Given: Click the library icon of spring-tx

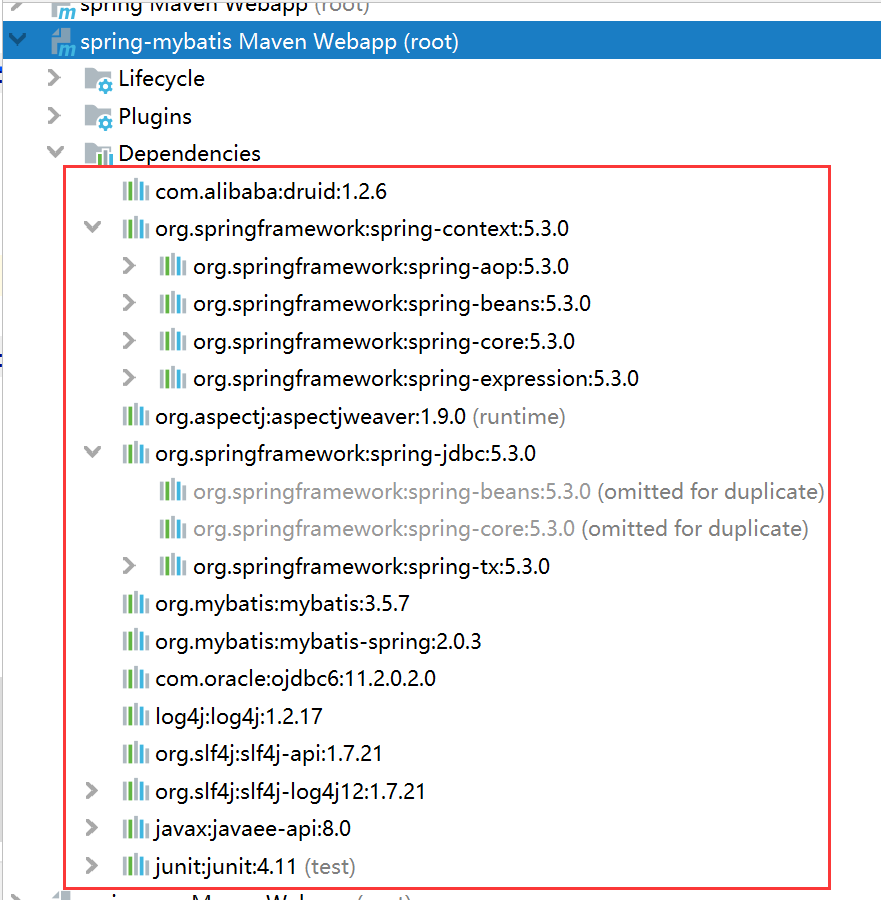Looking at the screenshot, I should pos(173,566).
